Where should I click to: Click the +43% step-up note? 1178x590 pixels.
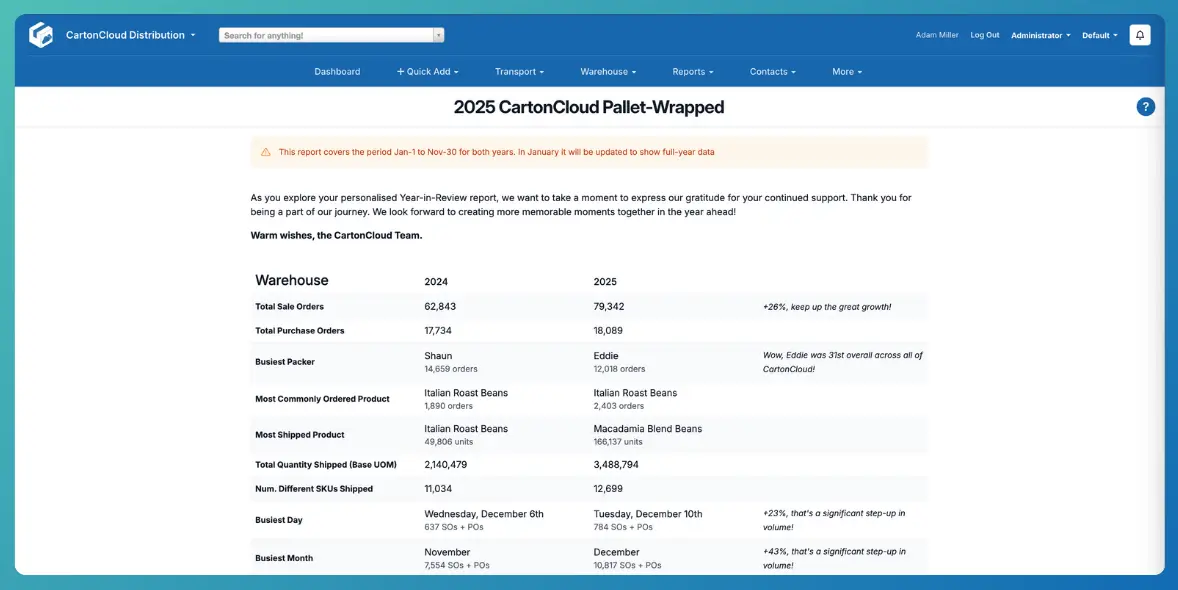coord(834,558)
